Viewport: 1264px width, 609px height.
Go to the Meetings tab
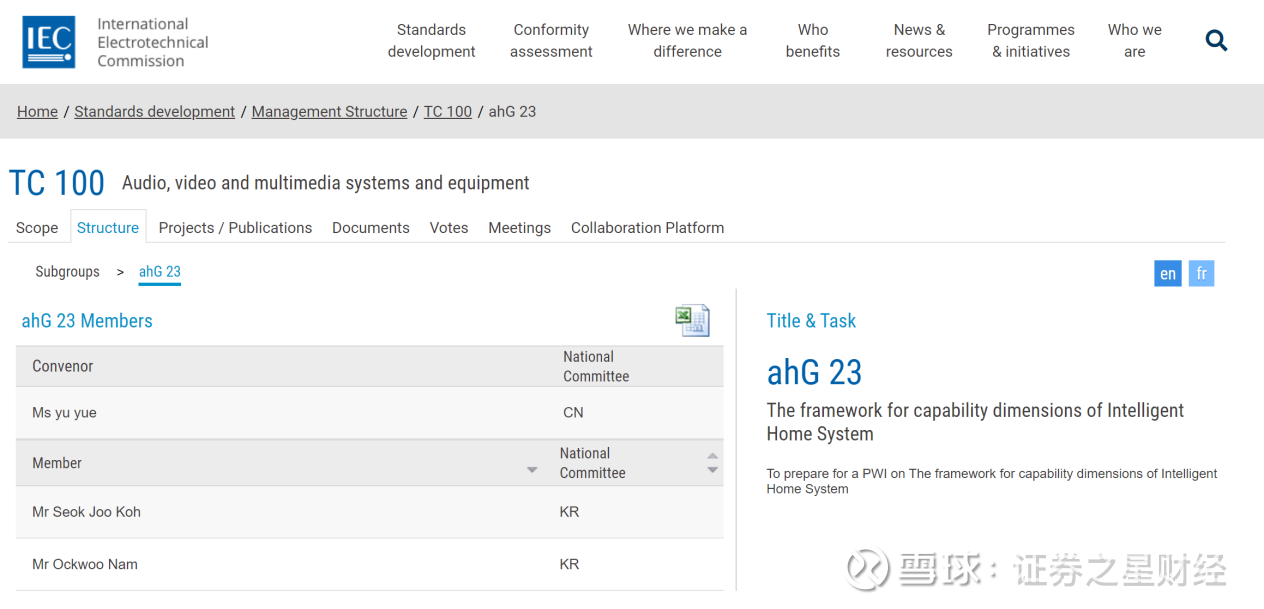tap(519, 228)
